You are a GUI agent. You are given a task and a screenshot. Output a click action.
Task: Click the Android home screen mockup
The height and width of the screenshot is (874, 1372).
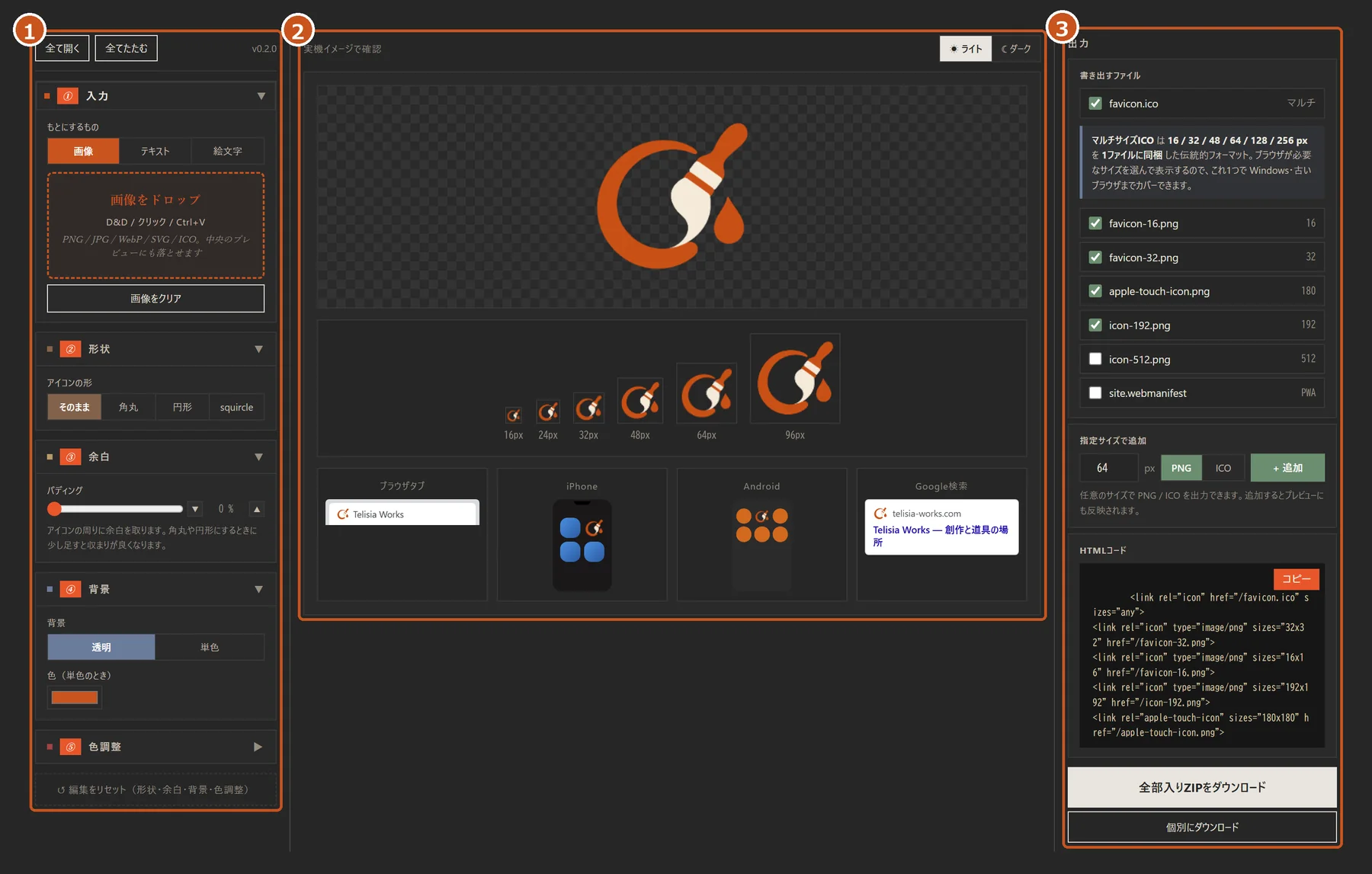(x=761, y=544)
